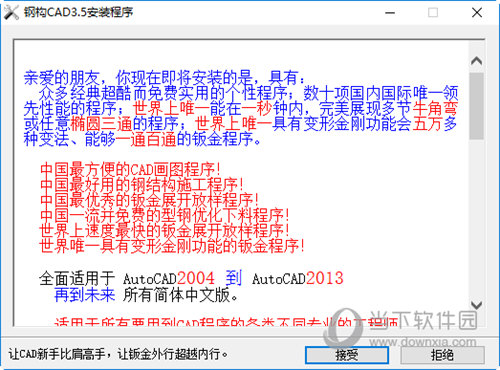Click the line 世界唯一具有变形金刚功能的钣金程序!
Screen dimensions: 500x370
coord(172,246)
